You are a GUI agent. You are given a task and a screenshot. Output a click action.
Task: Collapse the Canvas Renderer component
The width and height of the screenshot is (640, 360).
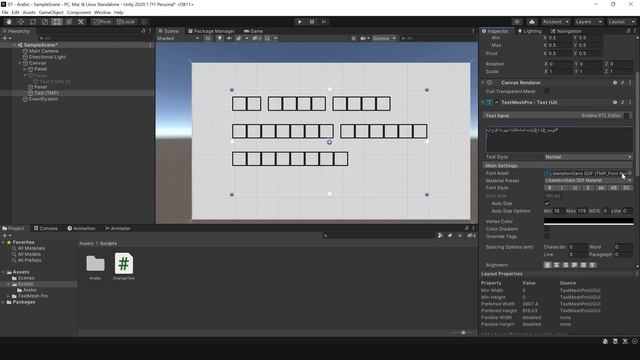click(x=483, y=83)
